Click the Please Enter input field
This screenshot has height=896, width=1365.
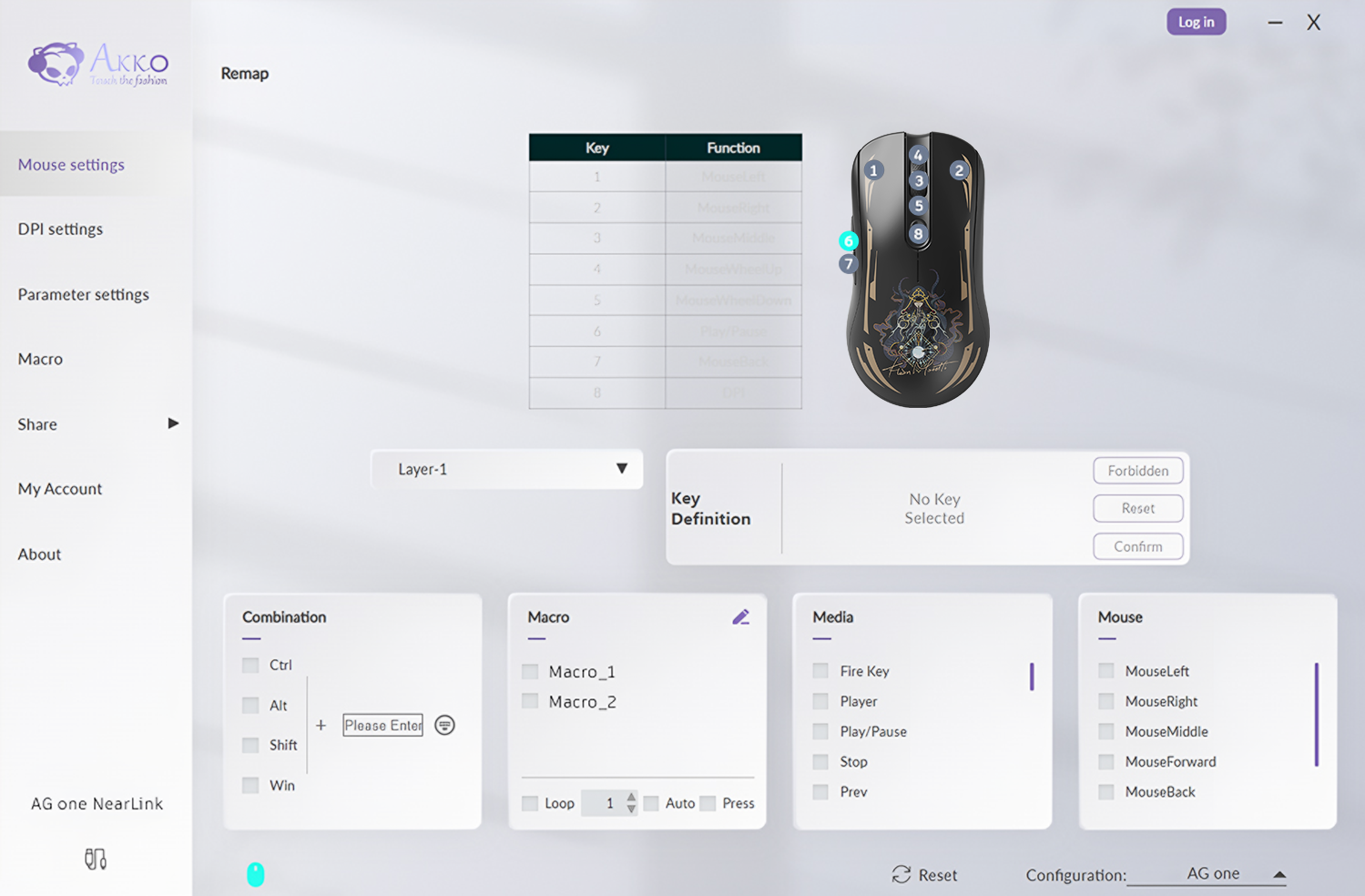pyautogui.click(x=382, y=725)
